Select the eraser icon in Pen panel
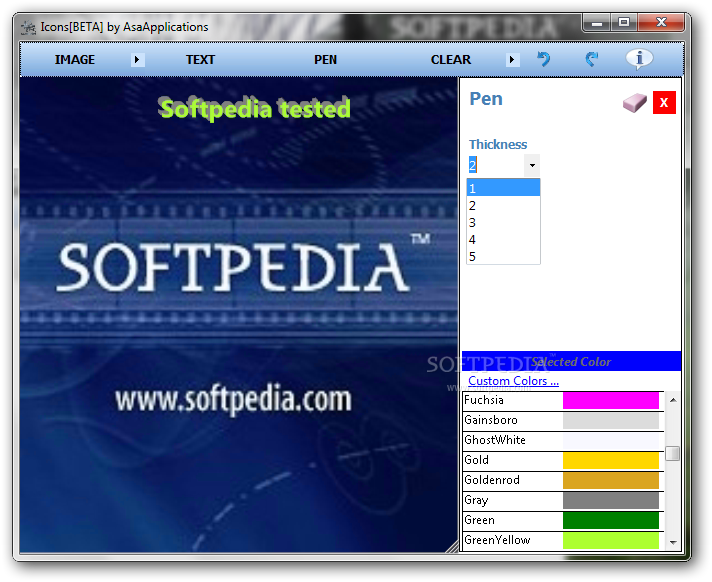 coord(634,103)
